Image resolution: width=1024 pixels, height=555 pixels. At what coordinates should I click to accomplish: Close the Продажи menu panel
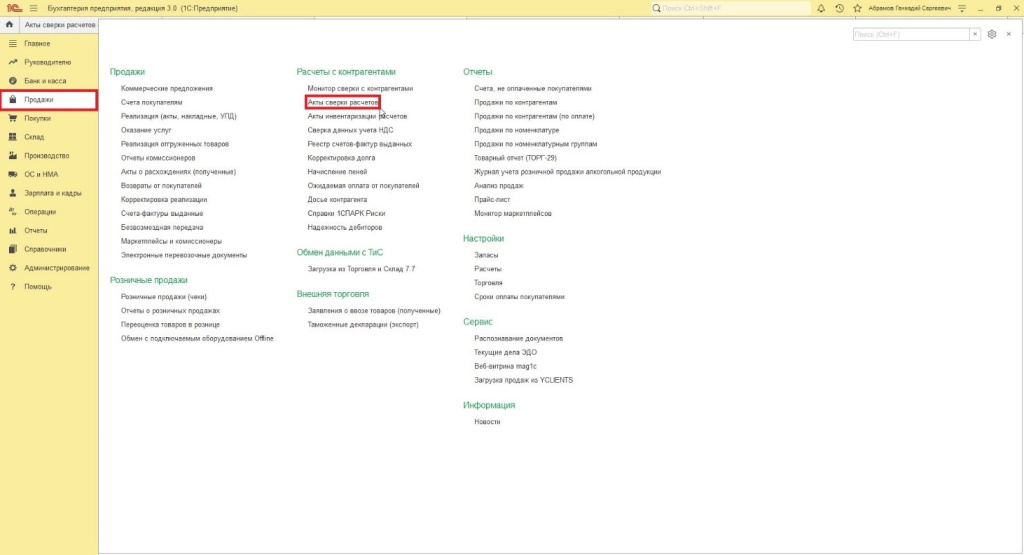point(1008,34)
